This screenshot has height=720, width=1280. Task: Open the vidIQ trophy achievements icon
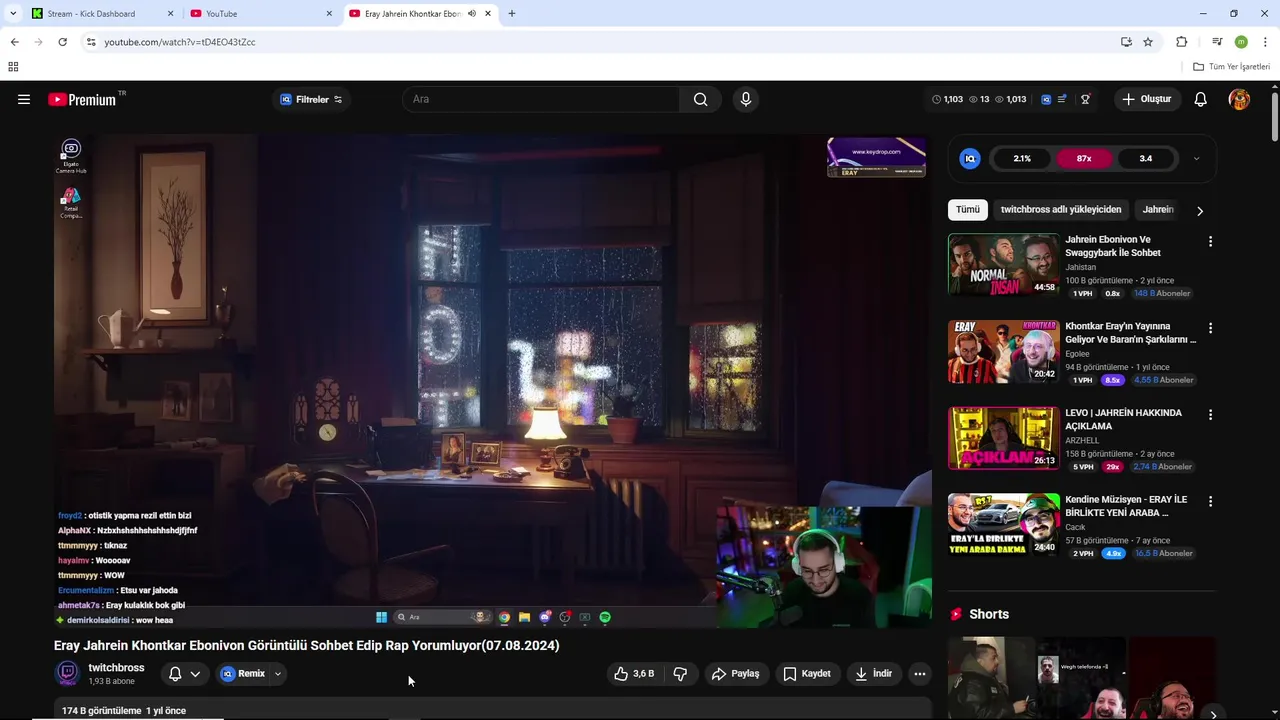pos(1085,99)
